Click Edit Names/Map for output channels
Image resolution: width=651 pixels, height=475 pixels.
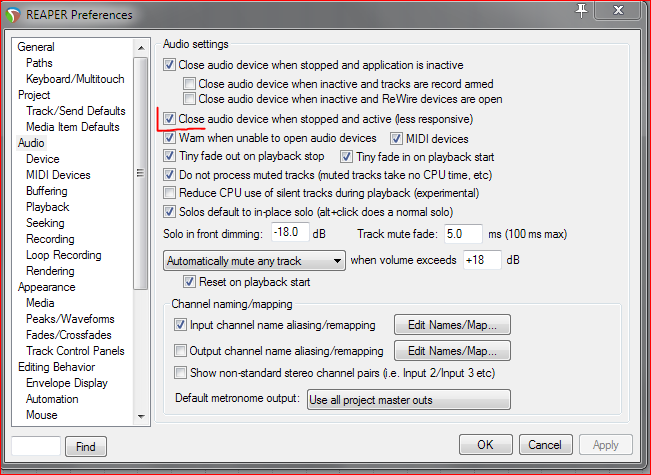pos(452,351)
